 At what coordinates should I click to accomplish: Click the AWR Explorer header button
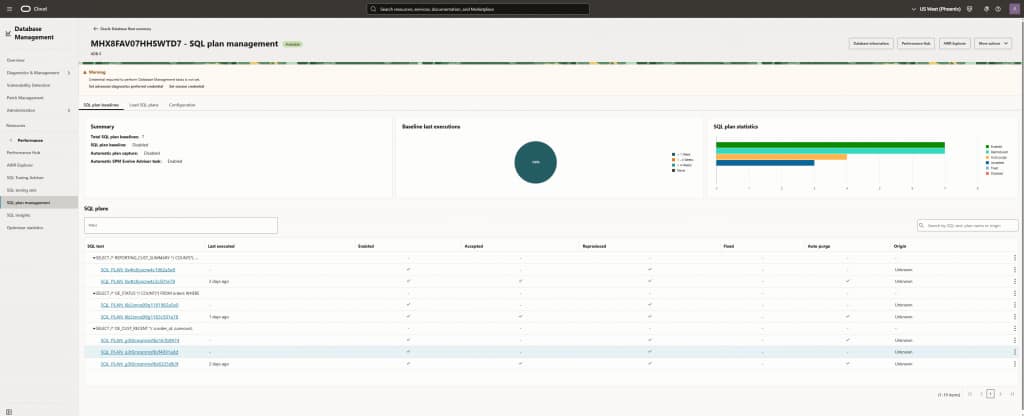click(955, 43)
